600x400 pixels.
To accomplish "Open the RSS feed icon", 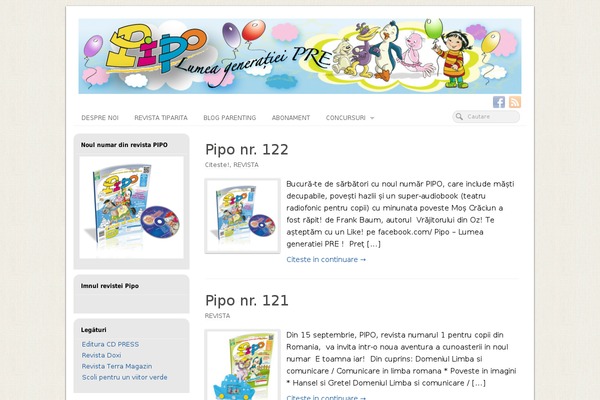I will coord(515,102).
